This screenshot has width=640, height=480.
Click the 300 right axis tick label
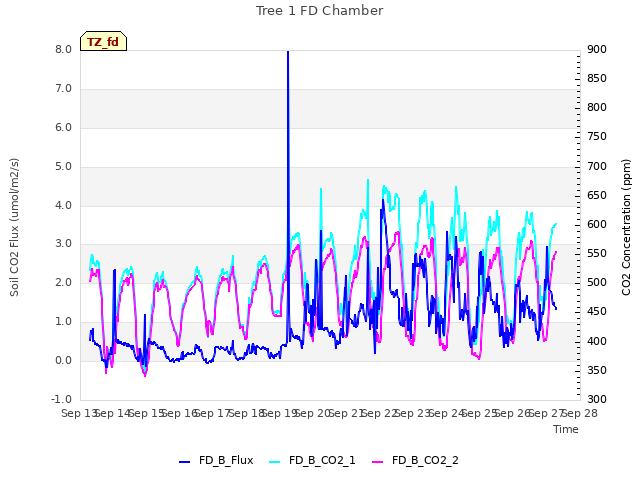597,399
